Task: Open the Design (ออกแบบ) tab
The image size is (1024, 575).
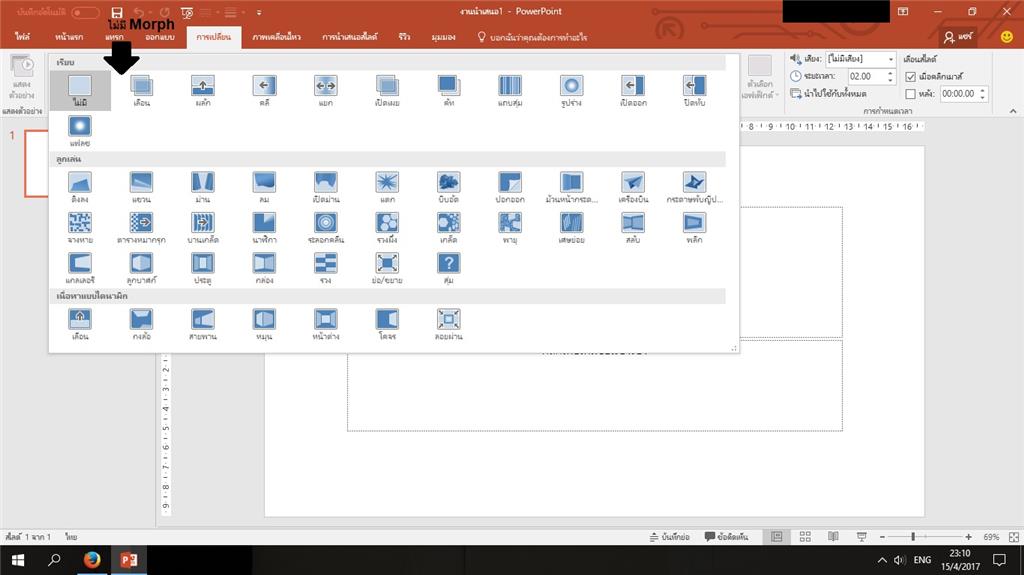Action: point(160,37)
